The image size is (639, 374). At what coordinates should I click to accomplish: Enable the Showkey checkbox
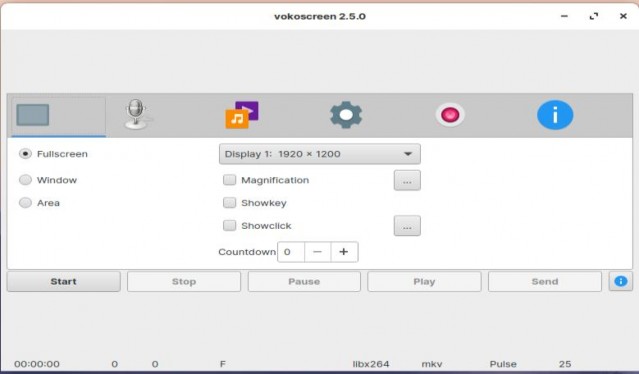click(229, 202)
